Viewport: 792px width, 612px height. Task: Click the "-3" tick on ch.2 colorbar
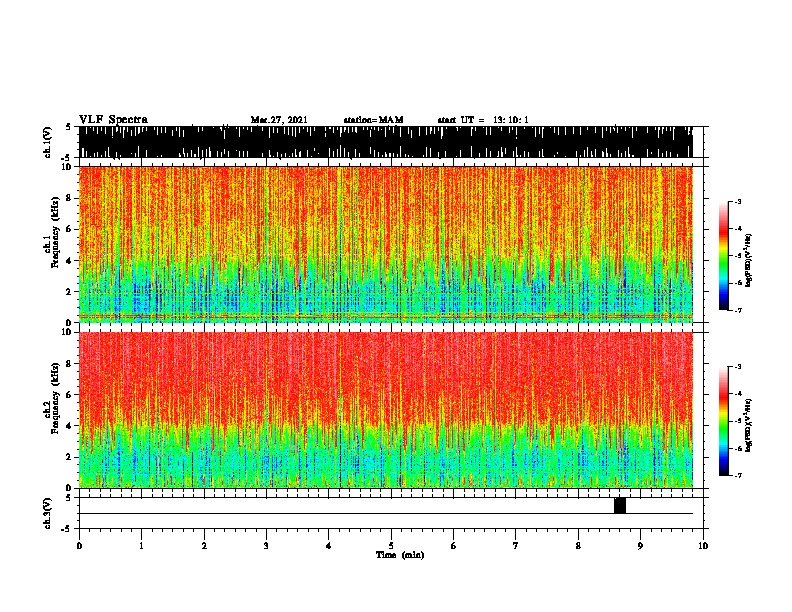point(738,367)
